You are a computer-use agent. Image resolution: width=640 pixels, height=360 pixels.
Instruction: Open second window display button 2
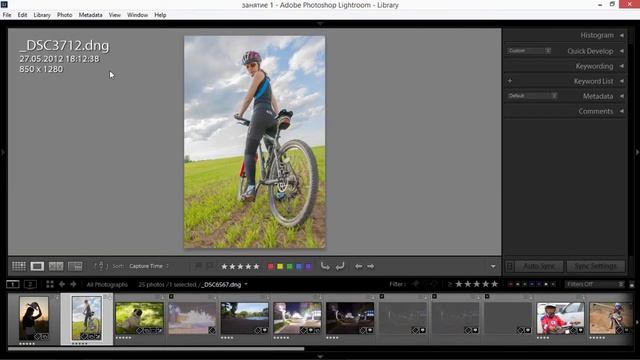(30, 284)
